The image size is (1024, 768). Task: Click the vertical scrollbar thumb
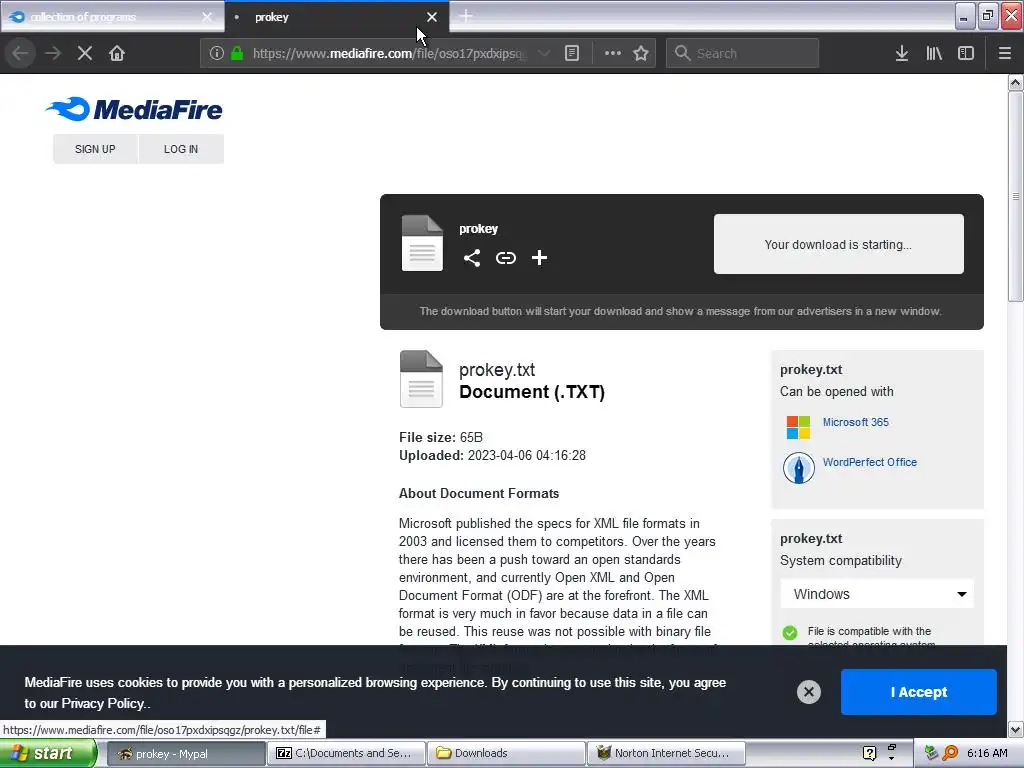tap(1016, 196)
